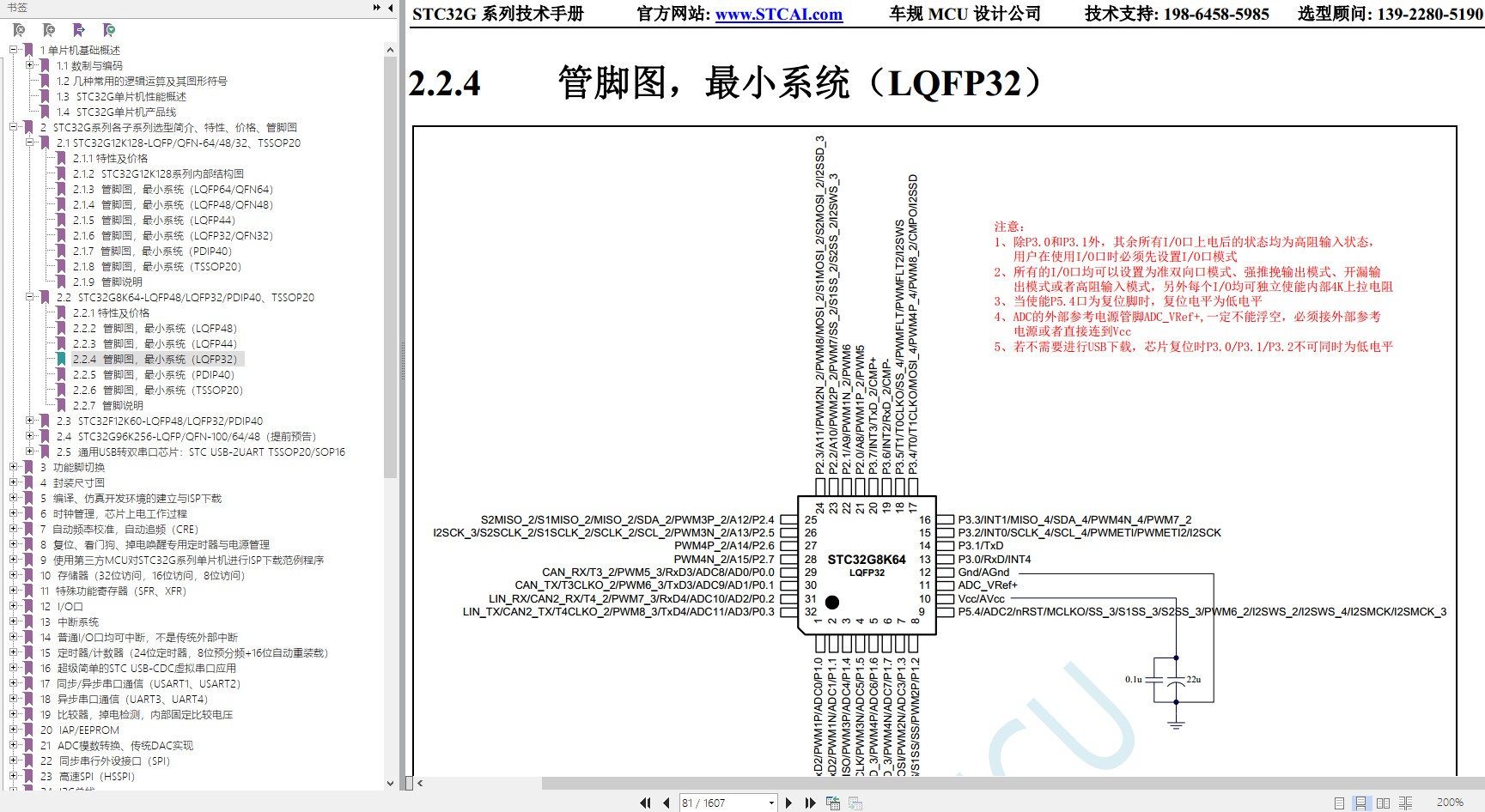
Task: Expand 1.1 数制与编码 node
Action: tap(30, 66)
